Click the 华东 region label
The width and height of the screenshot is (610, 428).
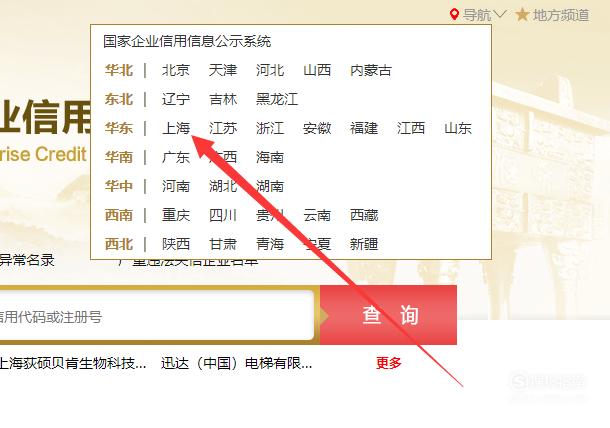point(119,128)
